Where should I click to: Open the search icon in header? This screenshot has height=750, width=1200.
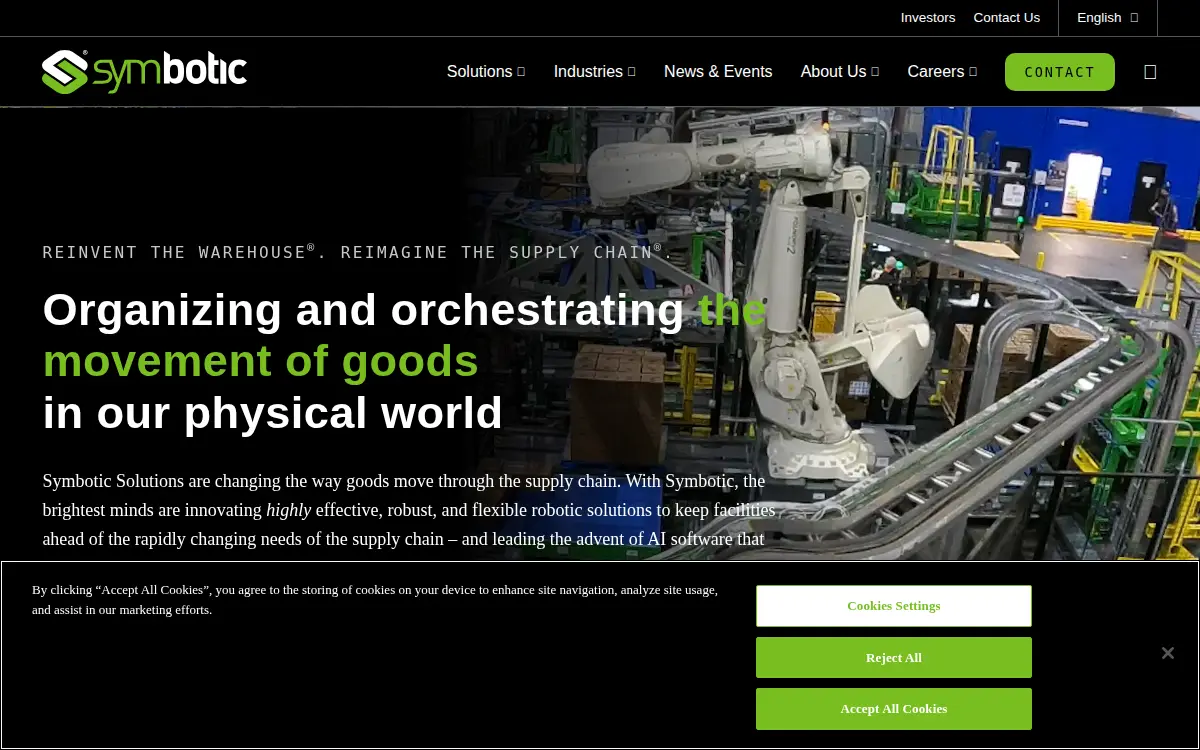click(1150, 72)
